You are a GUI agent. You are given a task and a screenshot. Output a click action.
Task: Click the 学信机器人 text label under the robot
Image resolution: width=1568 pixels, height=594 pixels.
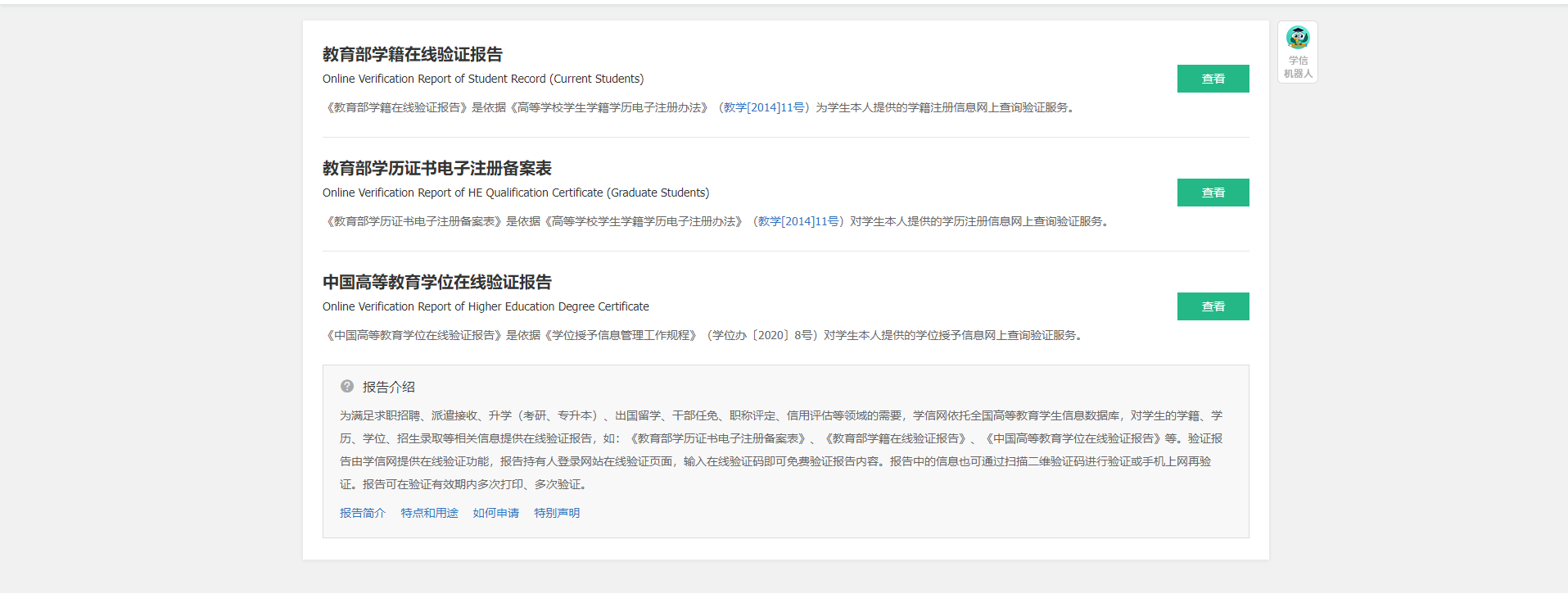tap(1298, 67)
